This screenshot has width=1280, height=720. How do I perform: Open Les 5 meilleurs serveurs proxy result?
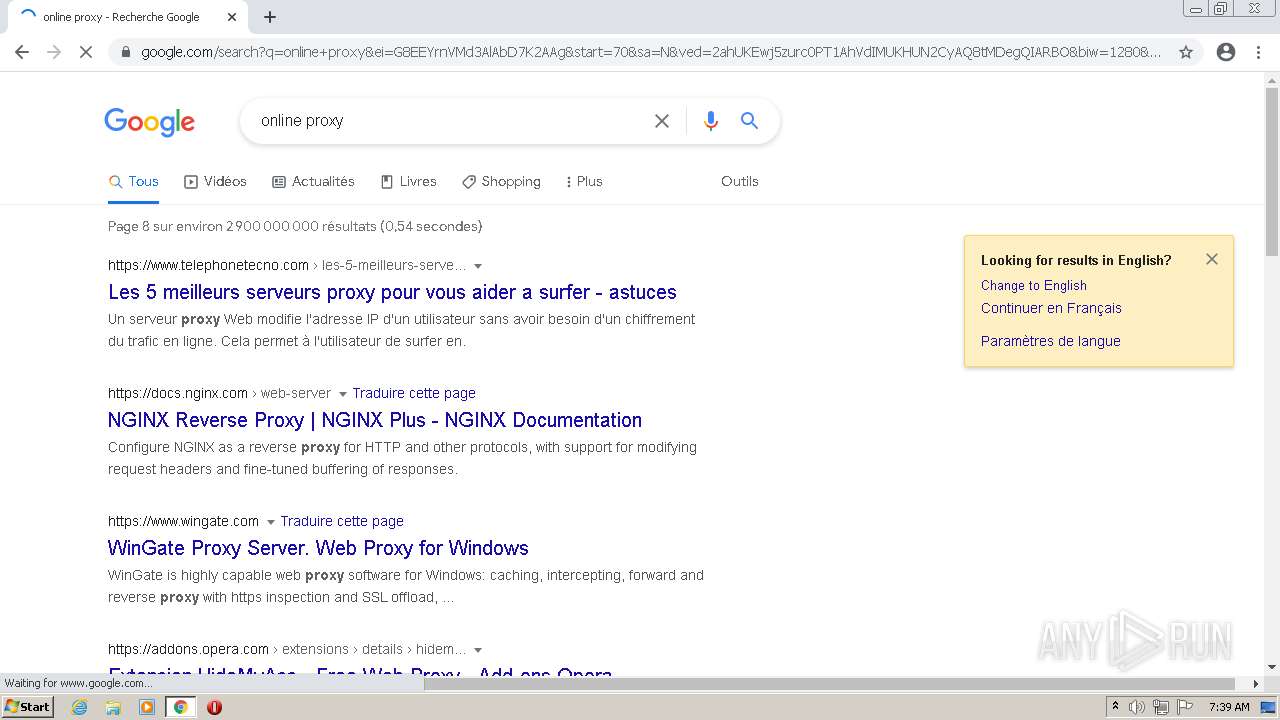click(x=392, y=292)
